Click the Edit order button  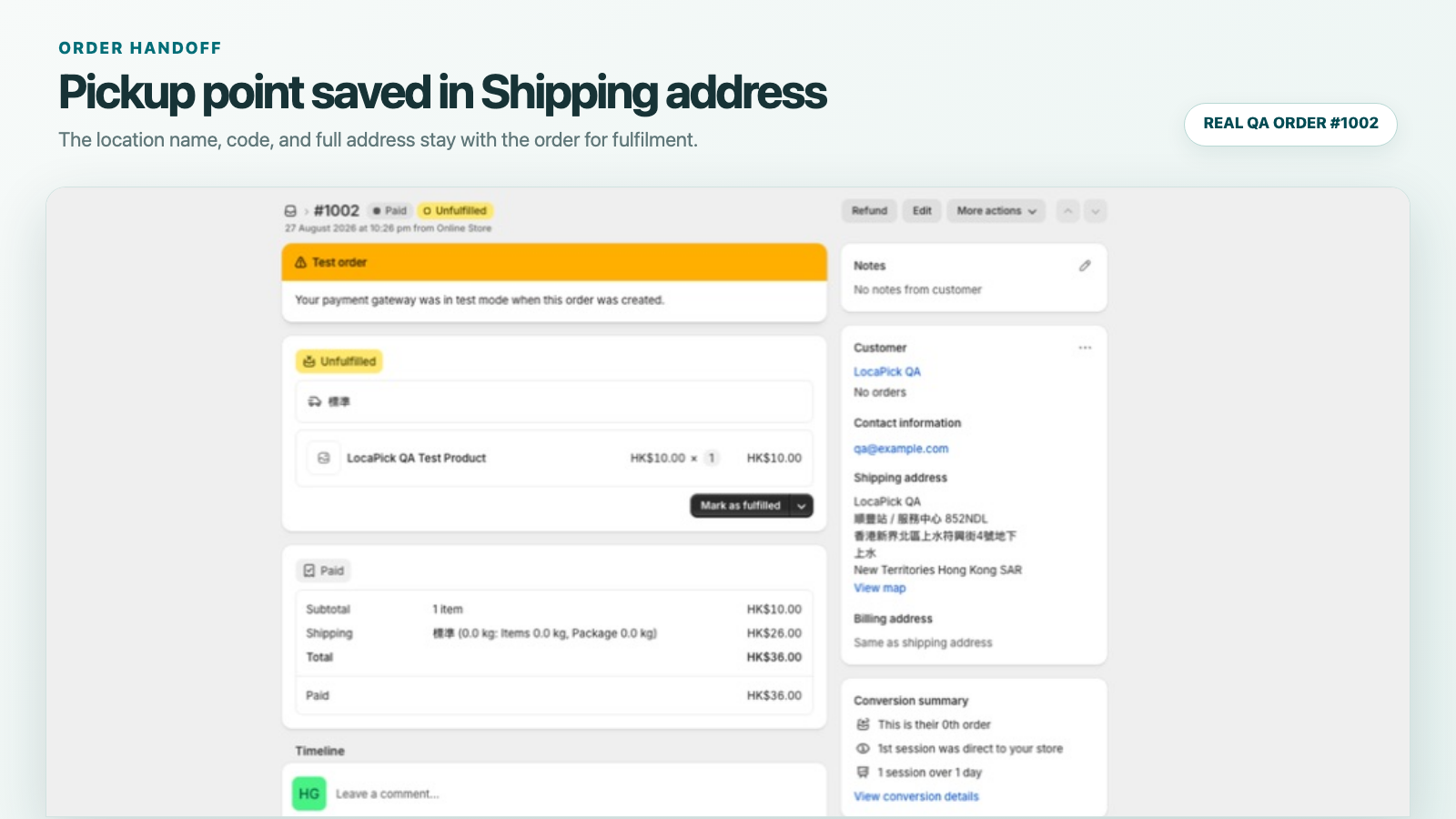pos(922,211)
